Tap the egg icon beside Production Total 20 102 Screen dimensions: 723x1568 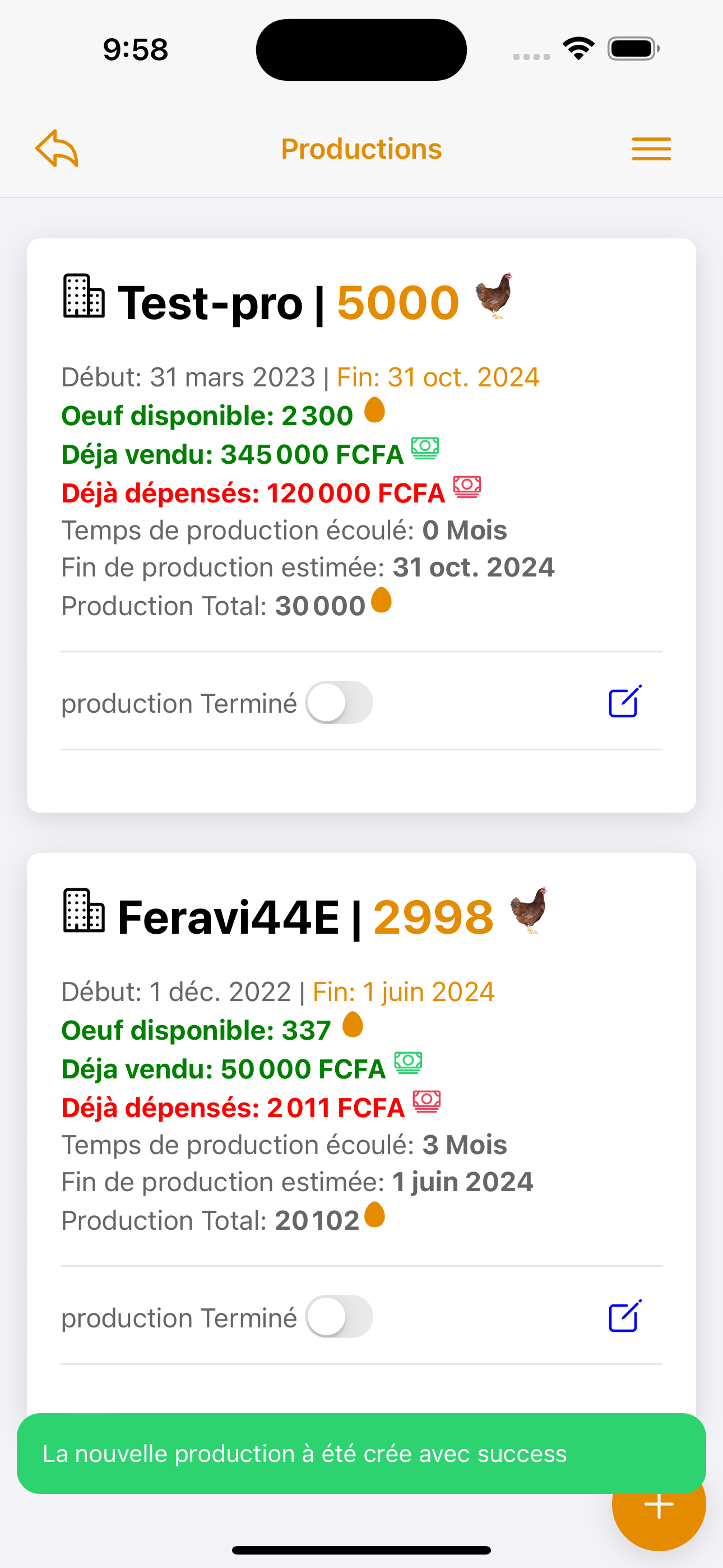point(374,1215)
